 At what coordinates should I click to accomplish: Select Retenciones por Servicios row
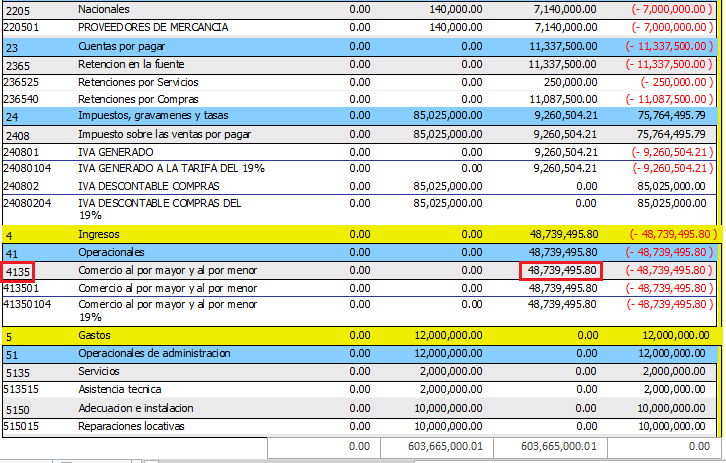point(359,82)
